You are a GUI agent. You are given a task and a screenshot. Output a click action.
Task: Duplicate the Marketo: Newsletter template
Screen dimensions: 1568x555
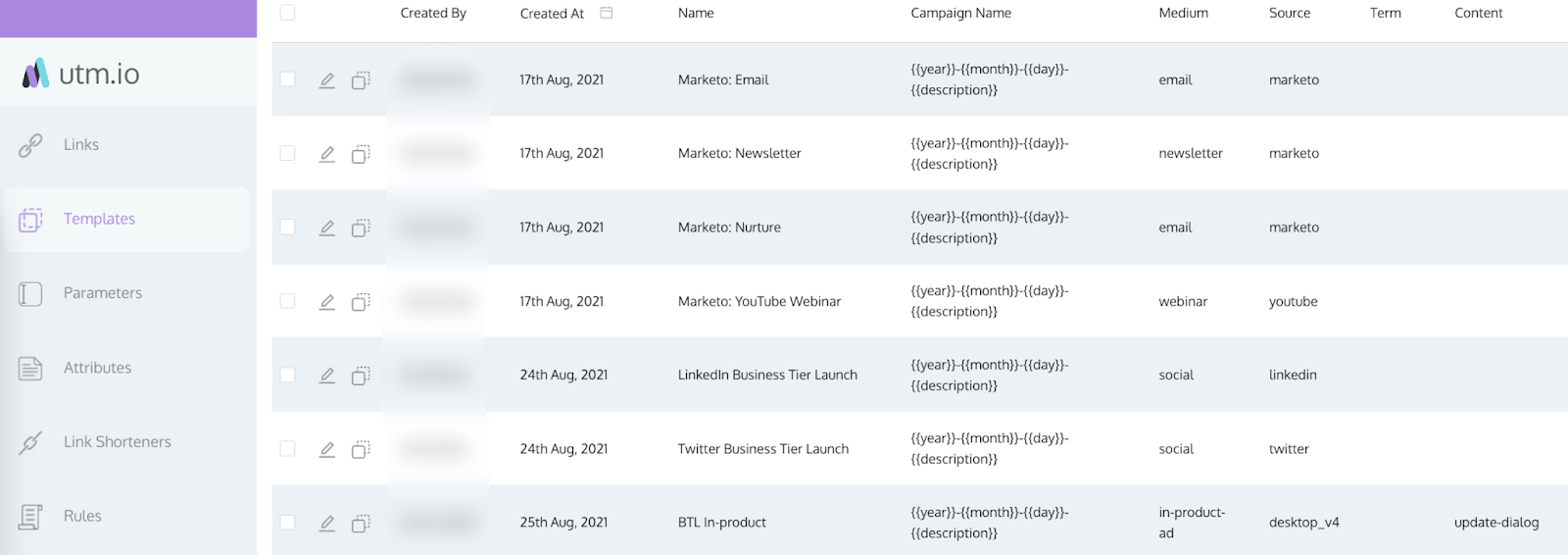361,154
